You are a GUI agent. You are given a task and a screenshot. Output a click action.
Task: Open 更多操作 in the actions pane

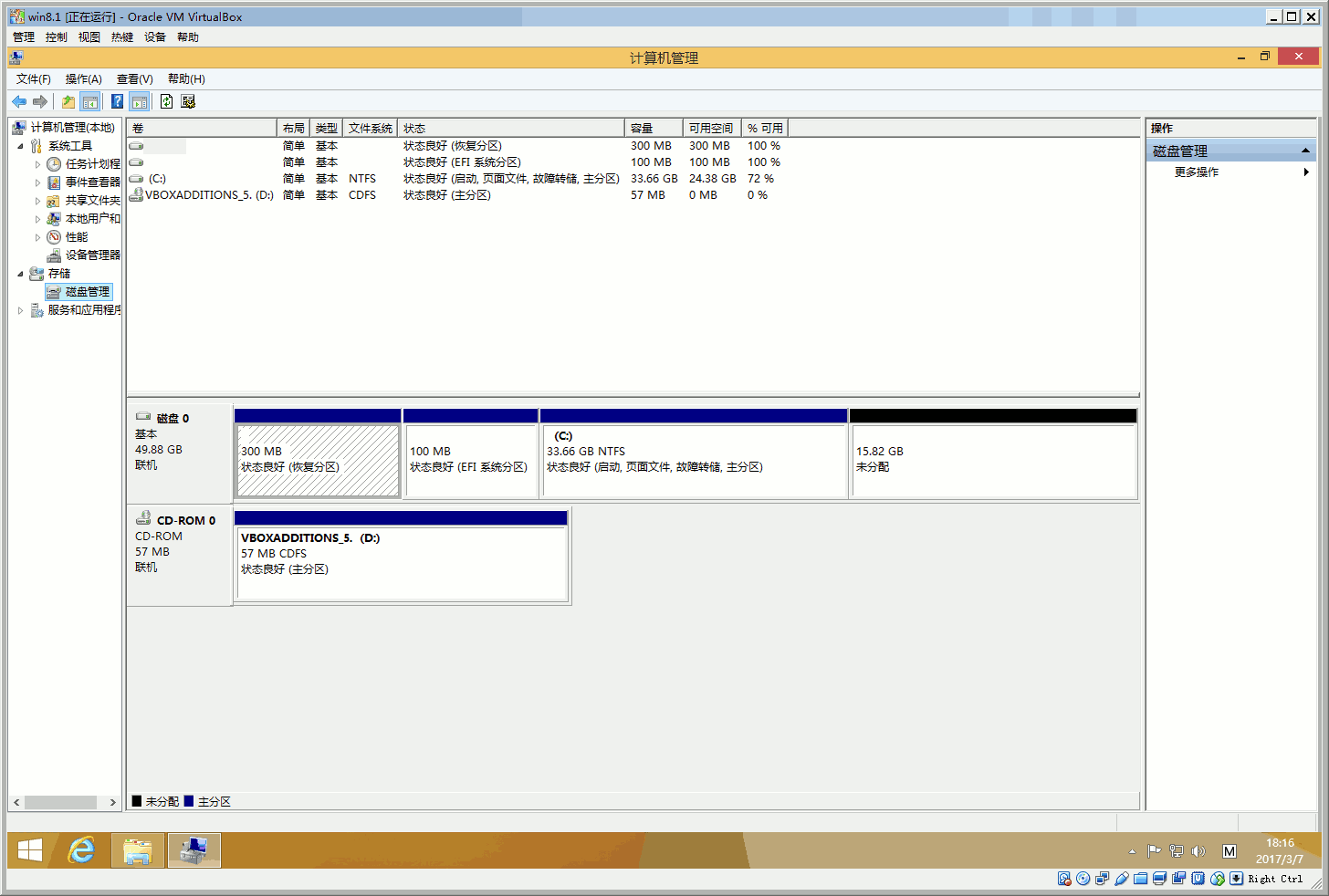[x=1197, y=172]
